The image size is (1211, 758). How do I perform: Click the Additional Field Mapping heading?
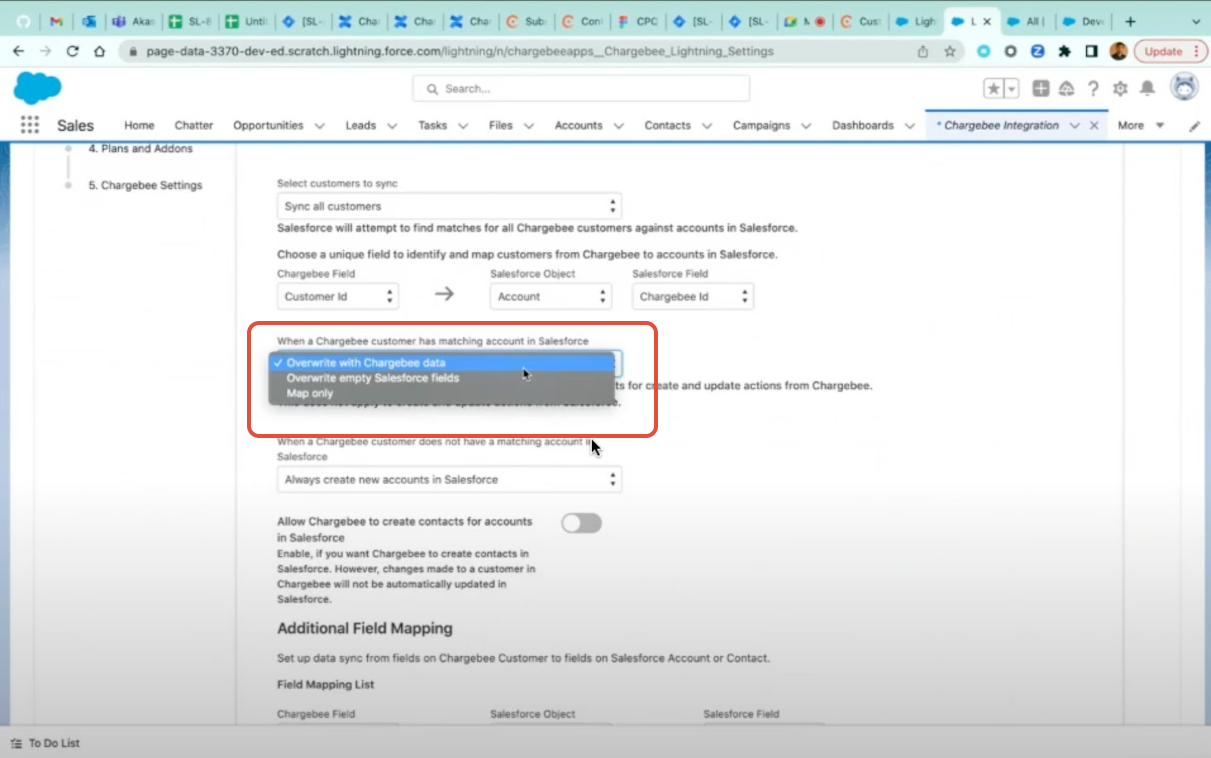(365, 629)
